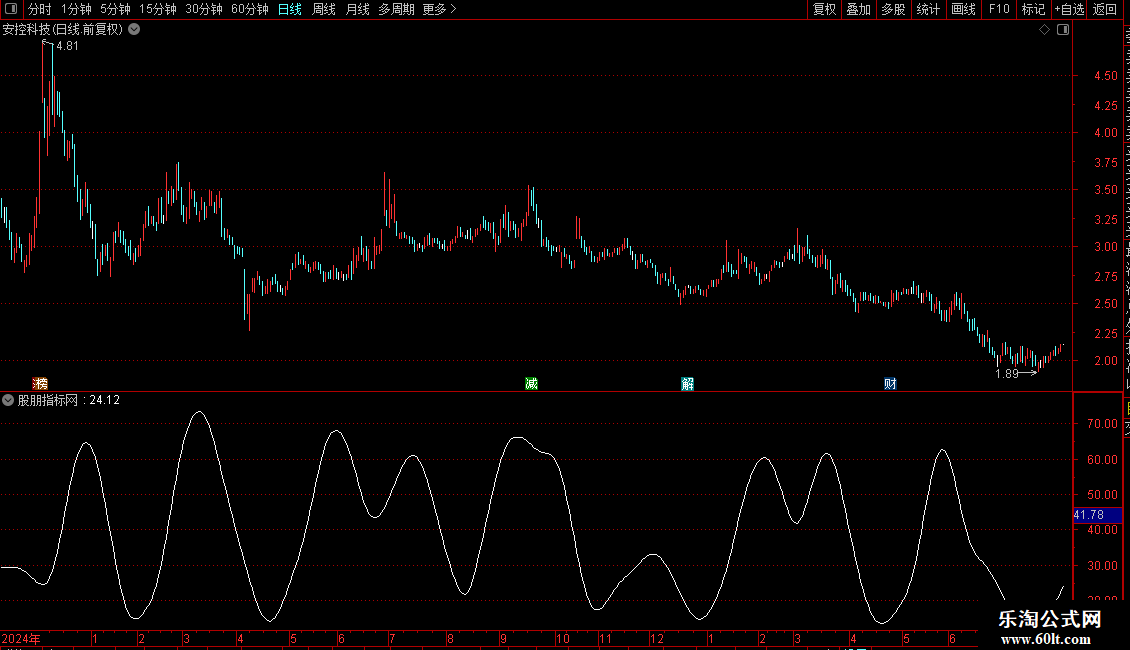Viewport: 1130px width, 650px height.
Task: Open the 多周期 multi-period view
Action: pos(396,9)
